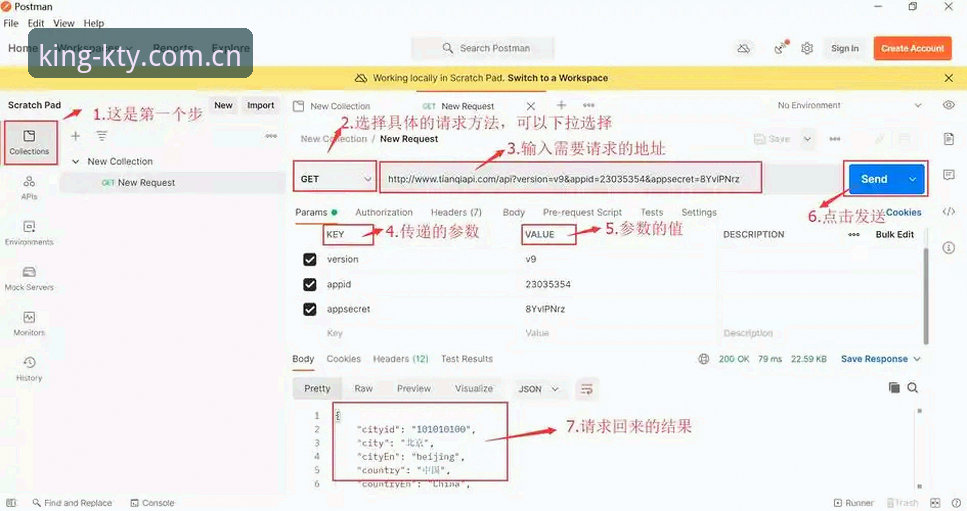967x511 pixels.
Task: Open the Edit menu
Action: (x=36, y=23)
